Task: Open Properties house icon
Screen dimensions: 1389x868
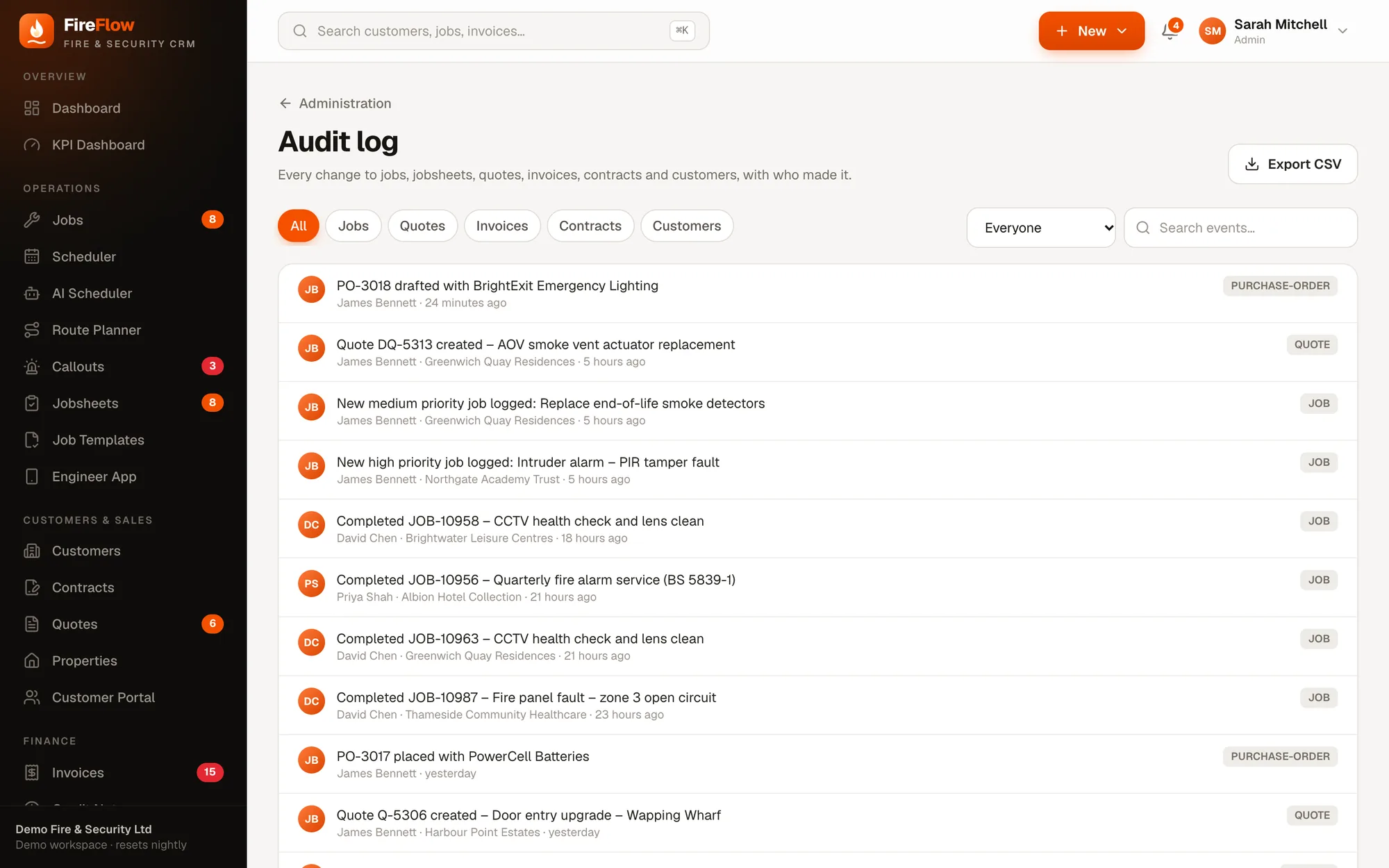Action: click(32, 661)
